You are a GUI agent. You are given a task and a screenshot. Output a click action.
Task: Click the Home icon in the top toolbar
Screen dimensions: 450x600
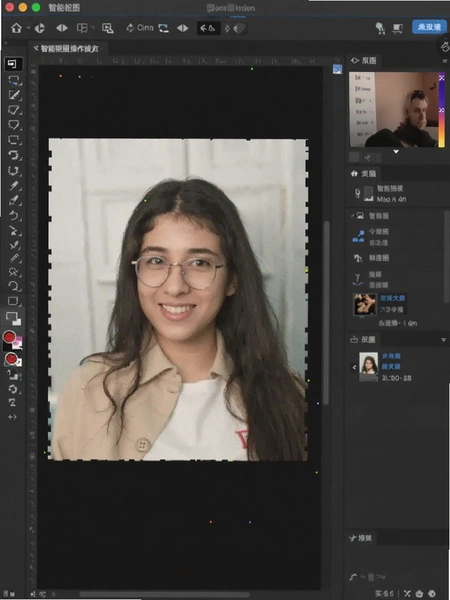click(x=16, y=28)
